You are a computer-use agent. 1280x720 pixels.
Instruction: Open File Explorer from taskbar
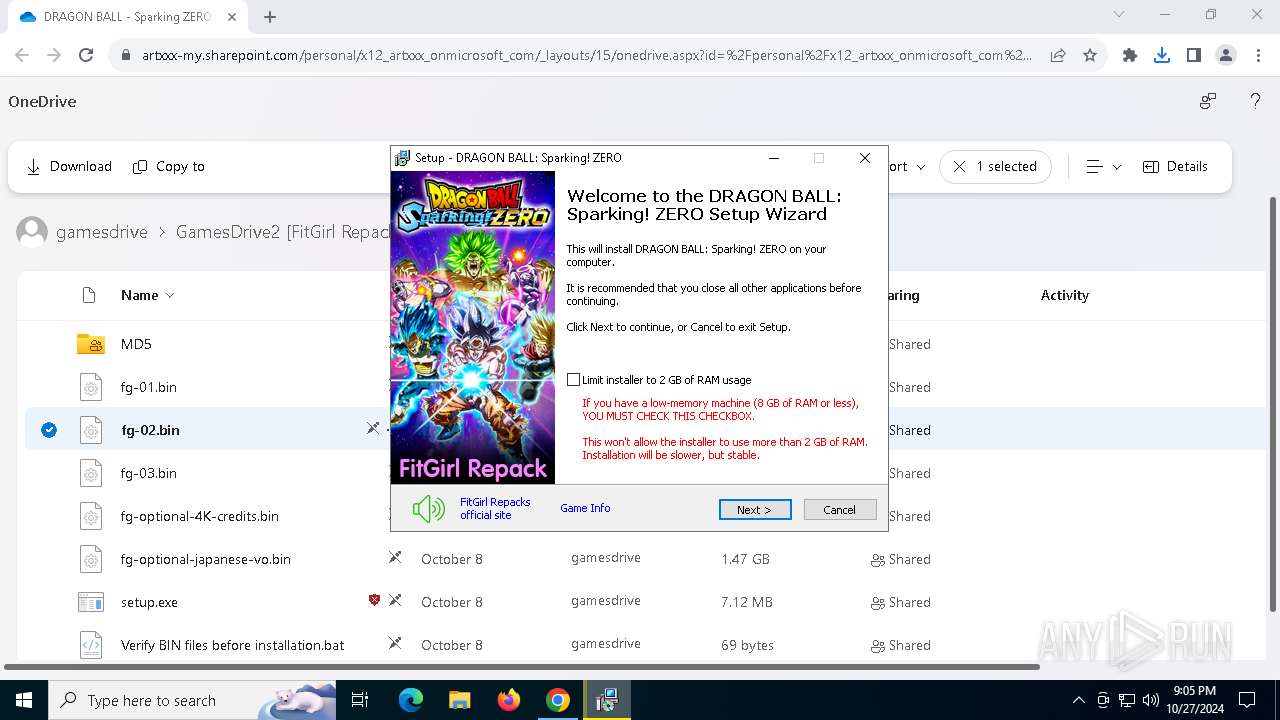(459, 700)
